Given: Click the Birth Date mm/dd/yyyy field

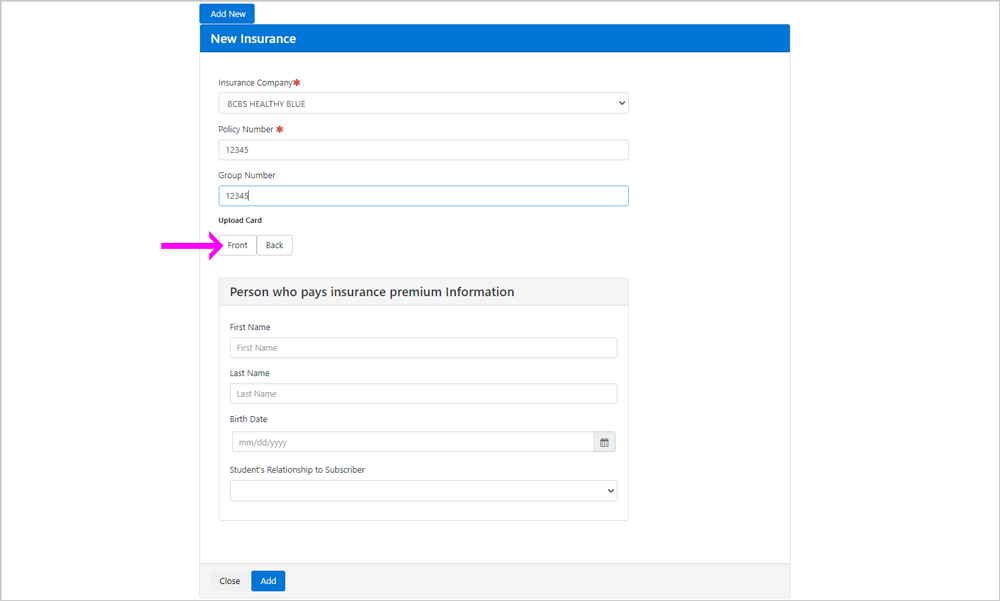Looking at the screenshot, I should (413, 442).
